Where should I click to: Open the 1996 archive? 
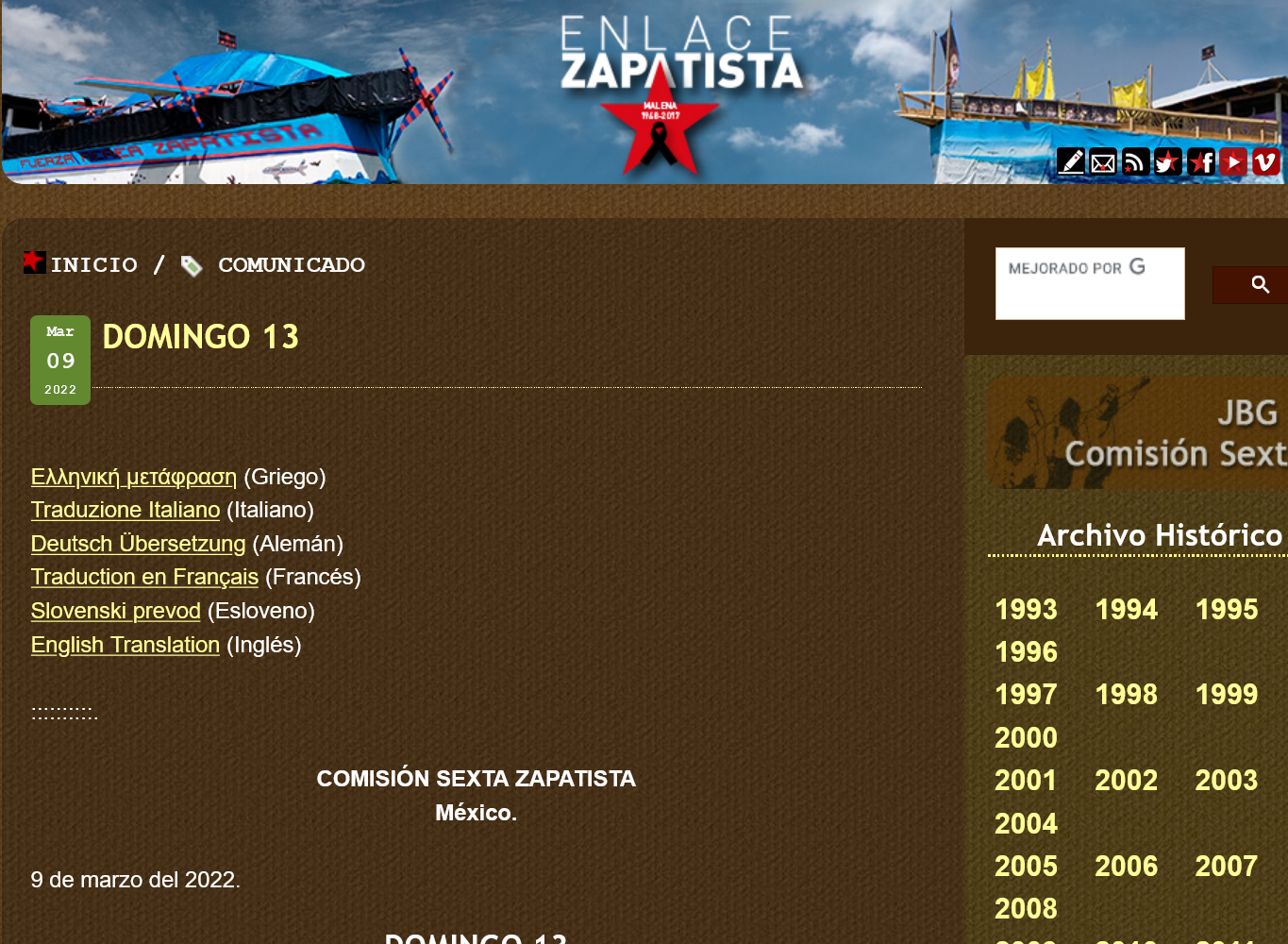coord(1027,651)
